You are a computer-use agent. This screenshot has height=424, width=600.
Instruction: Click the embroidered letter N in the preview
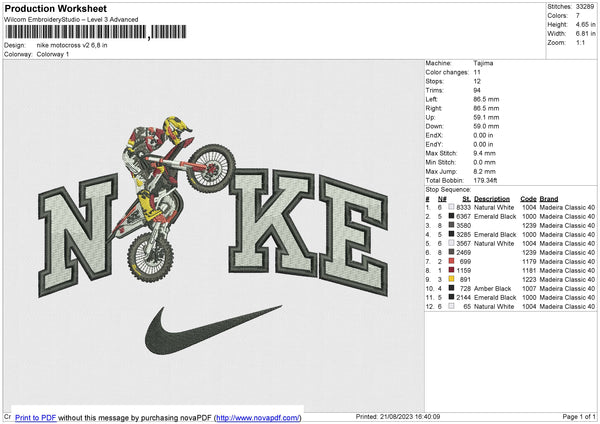(x=78, y=235)
